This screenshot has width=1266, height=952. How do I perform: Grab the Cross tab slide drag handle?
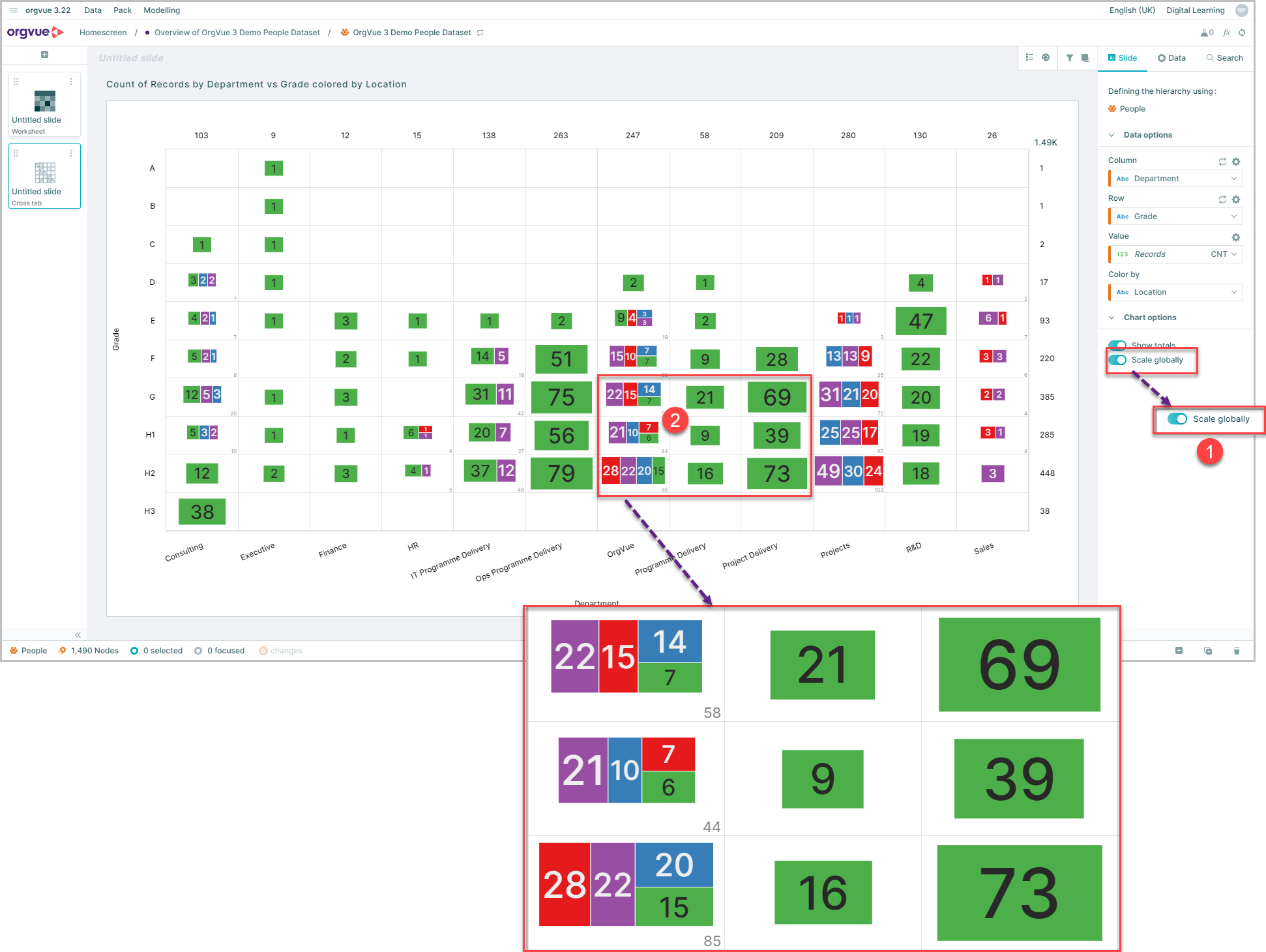(x=16, y=153)
